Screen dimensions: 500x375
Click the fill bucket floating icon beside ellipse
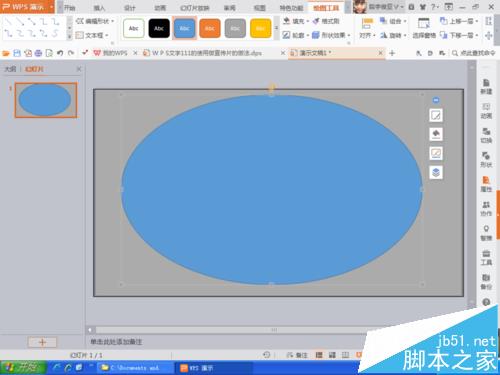[x=436, y=134]
